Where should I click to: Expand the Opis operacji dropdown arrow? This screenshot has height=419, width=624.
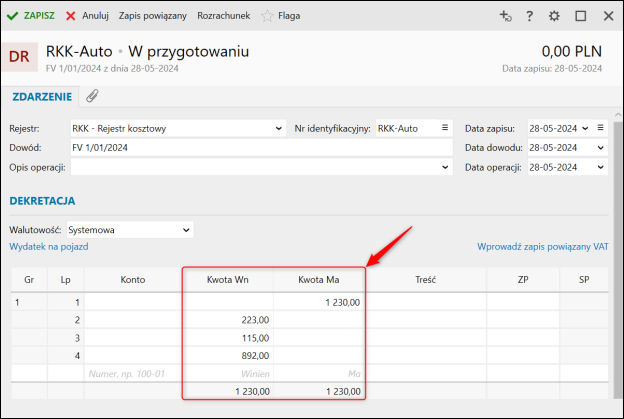coord(445,168)
